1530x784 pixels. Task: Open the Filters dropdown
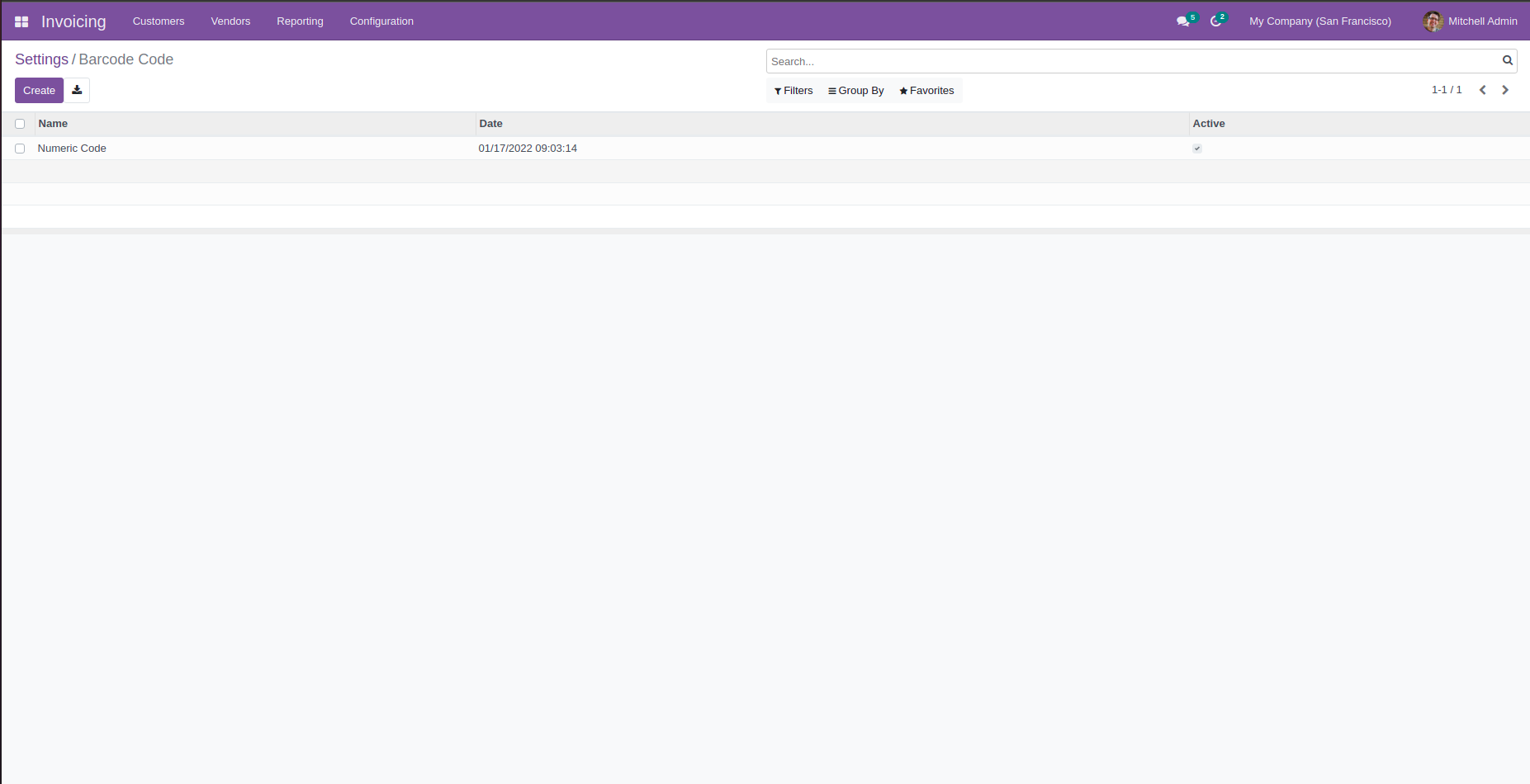tap(793, 91)
